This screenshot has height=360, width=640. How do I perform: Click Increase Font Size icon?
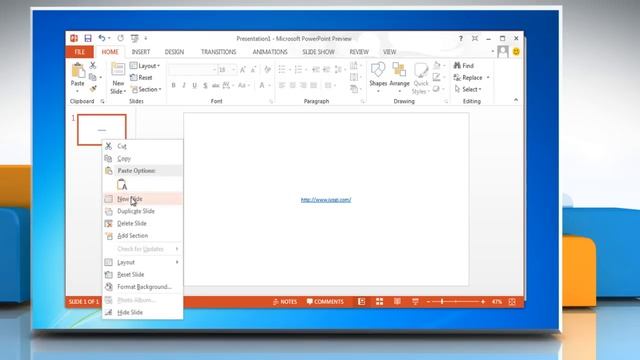(243, 70)
